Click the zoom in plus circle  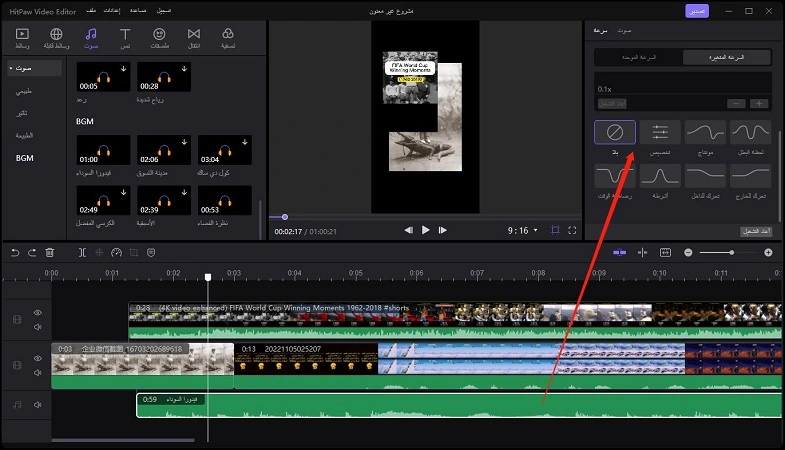point(768,253)
